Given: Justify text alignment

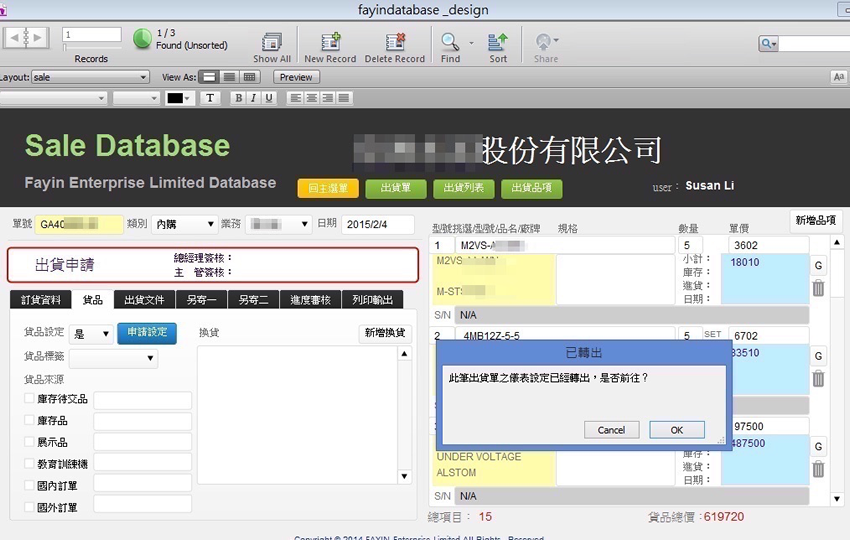Looking at the screenshot, I should 344,98.
